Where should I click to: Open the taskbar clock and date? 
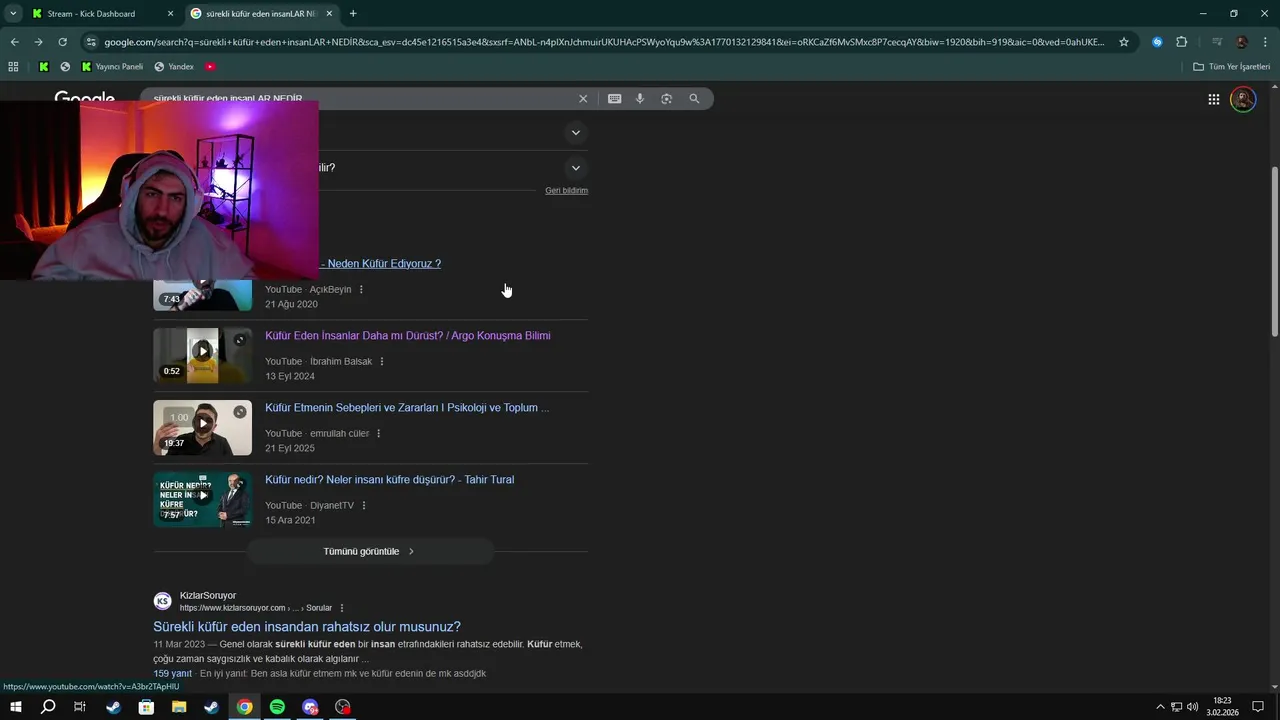1222,707
